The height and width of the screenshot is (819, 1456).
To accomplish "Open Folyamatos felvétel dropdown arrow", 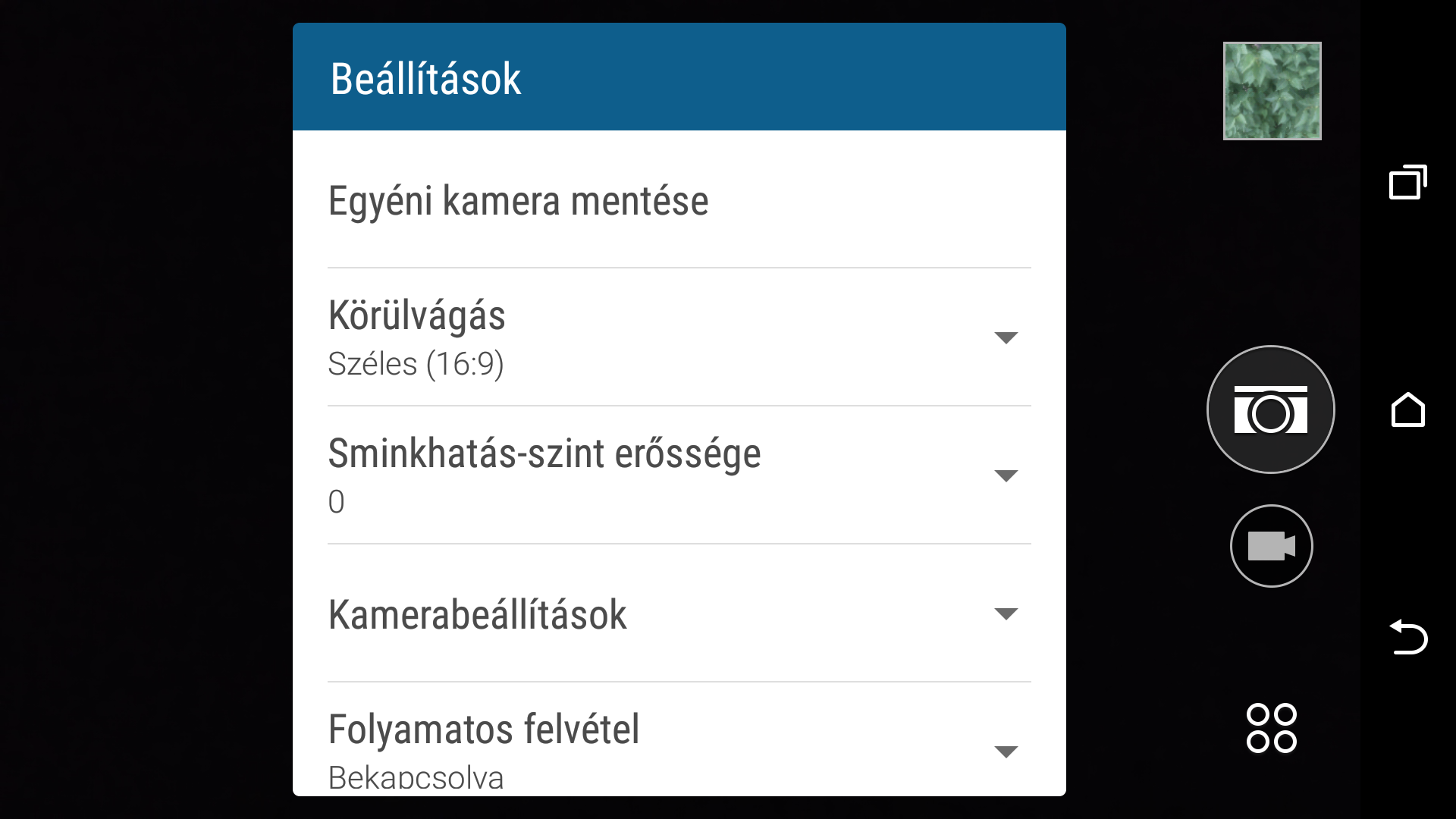I will tap(1006, 752).
